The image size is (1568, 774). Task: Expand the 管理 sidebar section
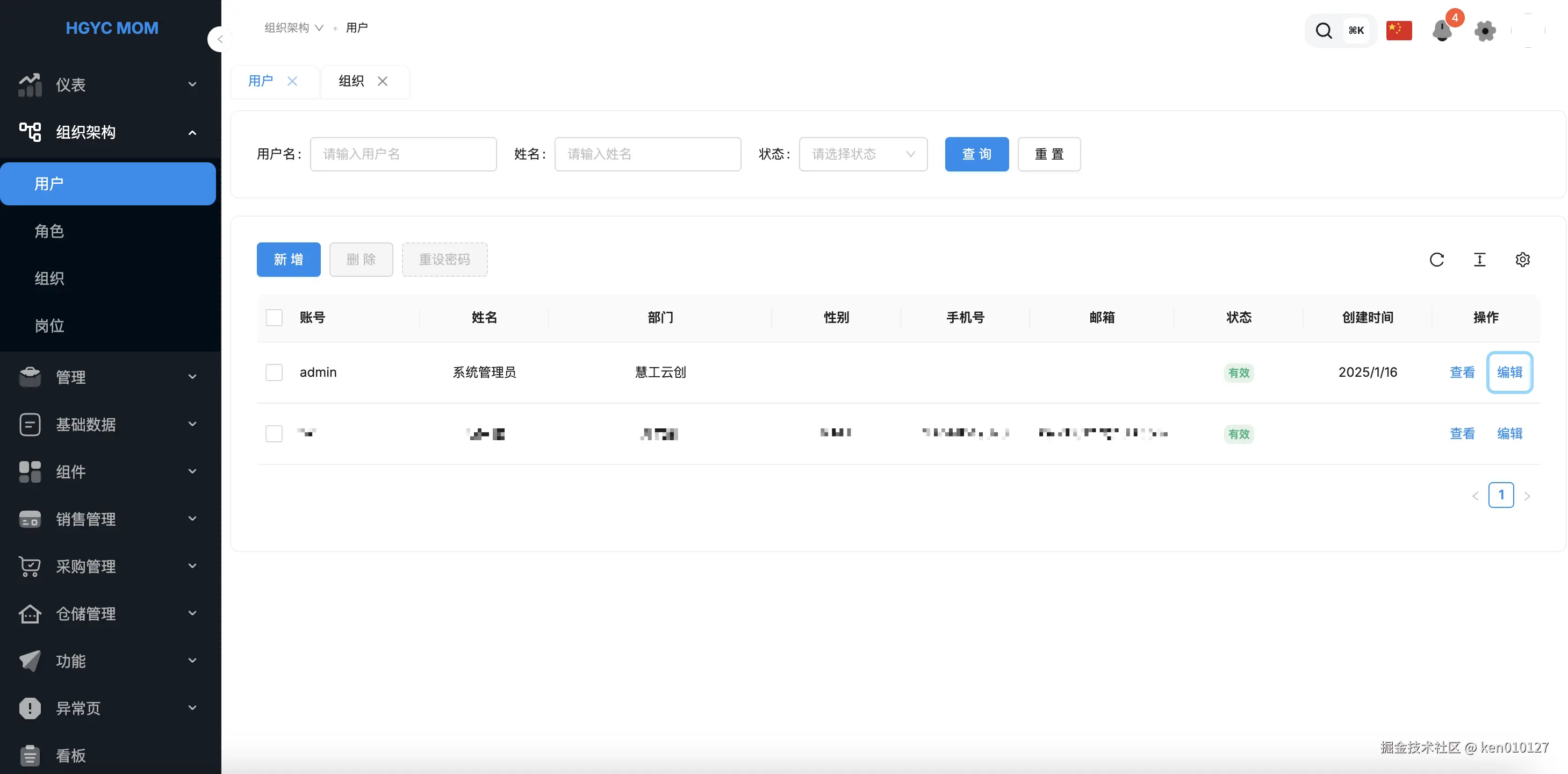pos(192,377)
